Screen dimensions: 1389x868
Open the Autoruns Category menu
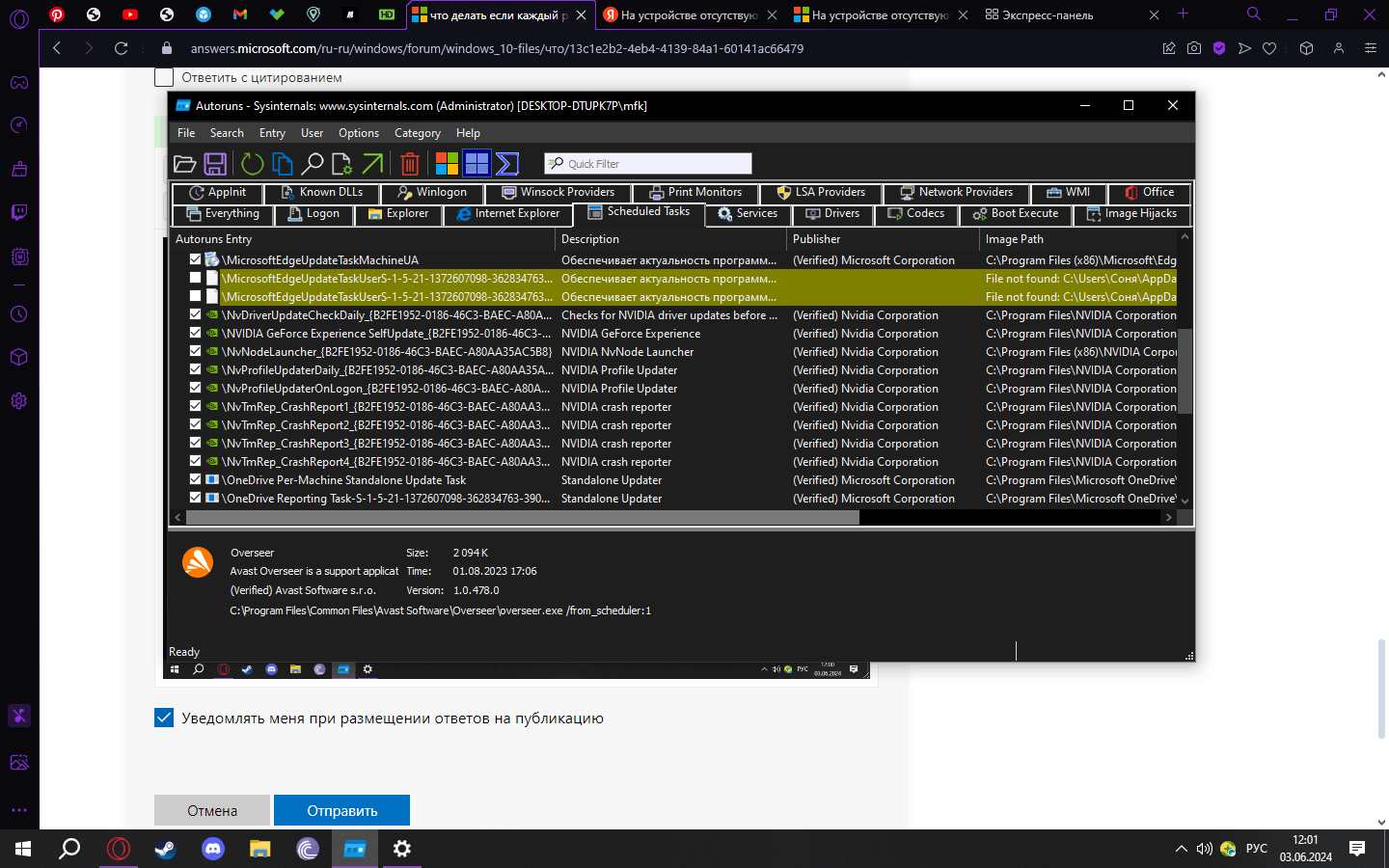pos(418,133)
